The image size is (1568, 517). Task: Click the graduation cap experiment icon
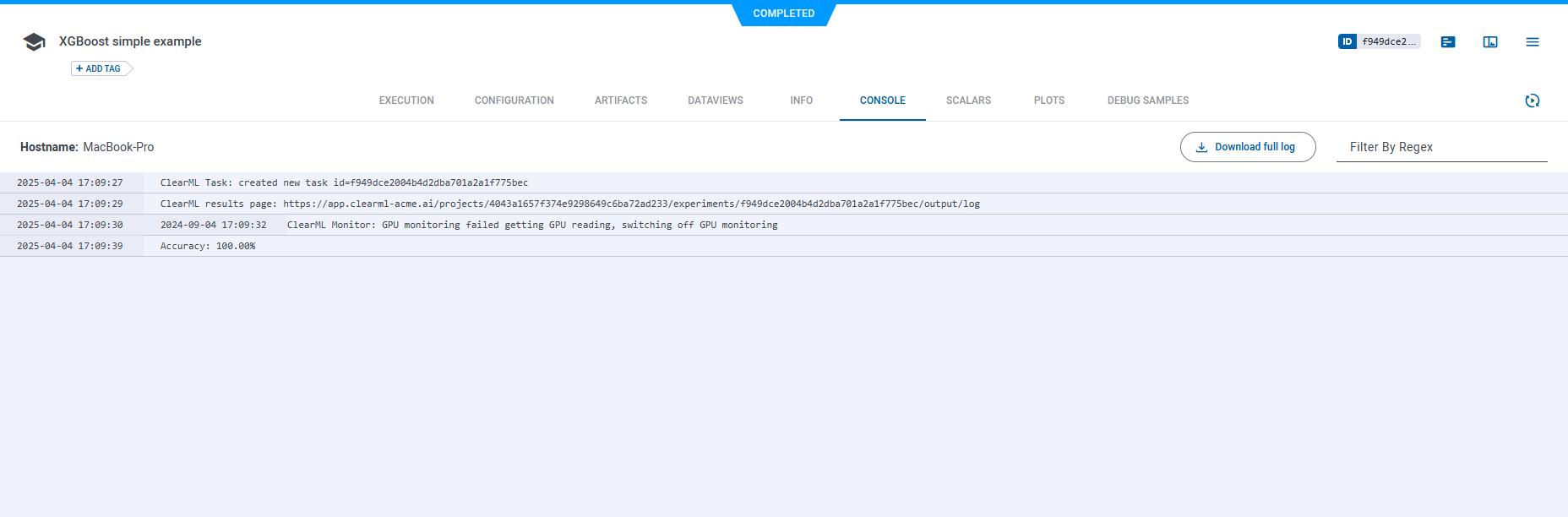(34, 42)
